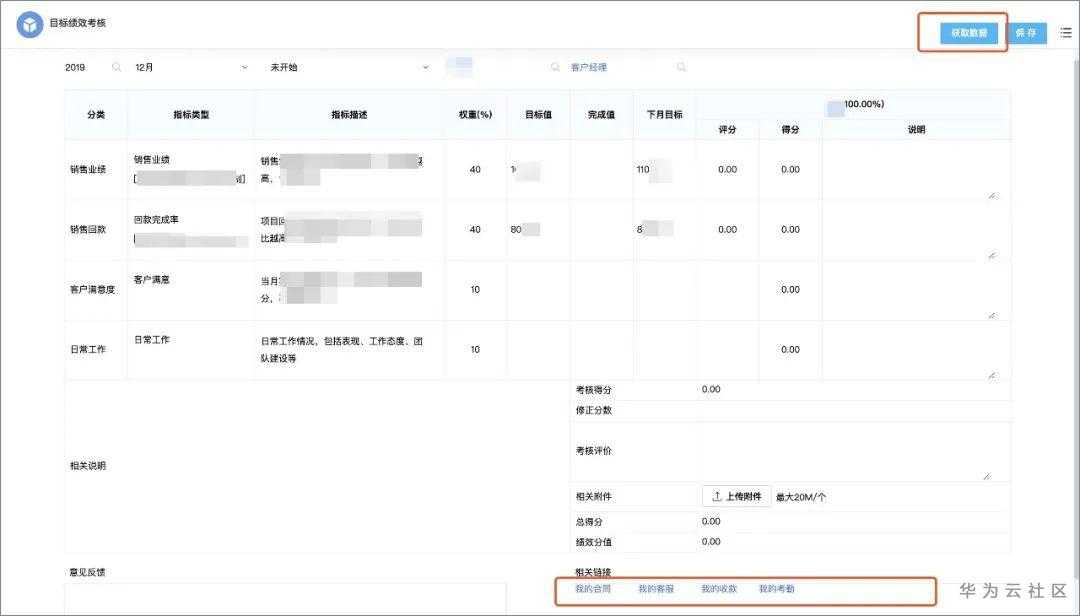Screen dimensions: 1080x616
Task: Click the 2019 year field
Action: point(92,67)
